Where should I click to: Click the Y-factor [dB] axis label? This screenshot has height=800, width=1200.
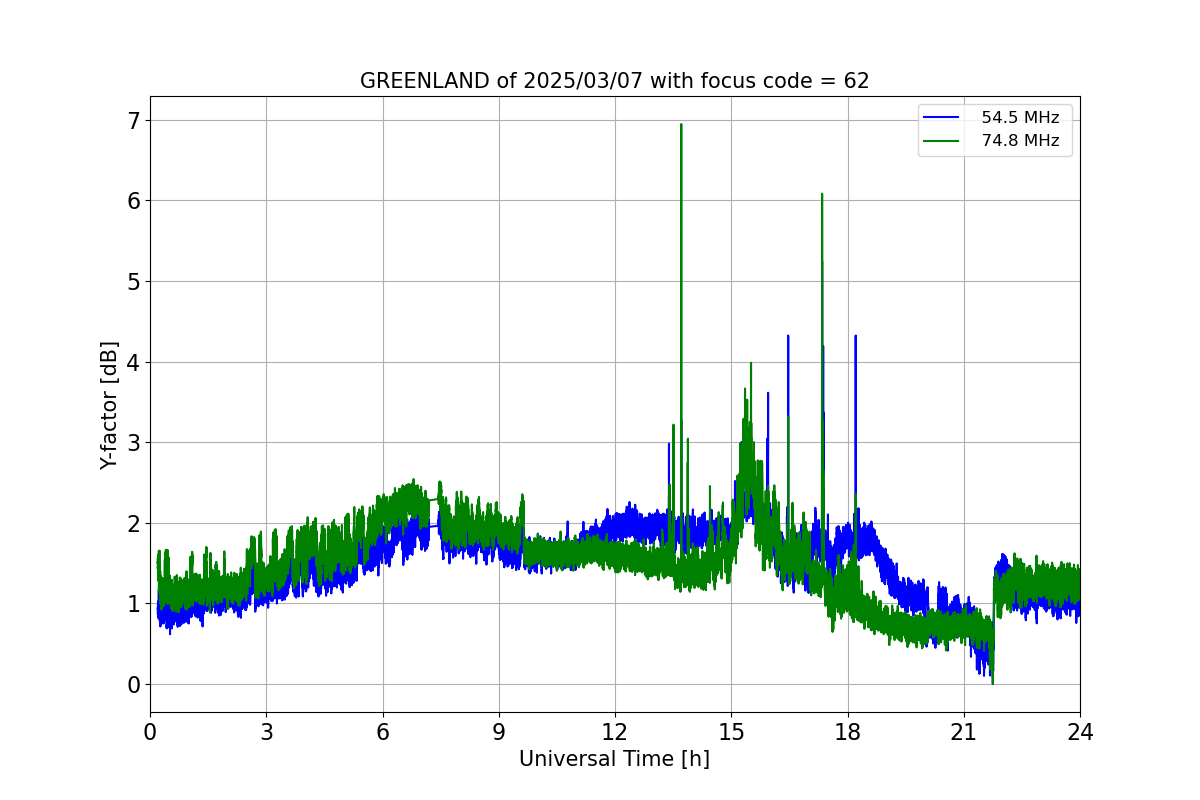pos(109,405)
